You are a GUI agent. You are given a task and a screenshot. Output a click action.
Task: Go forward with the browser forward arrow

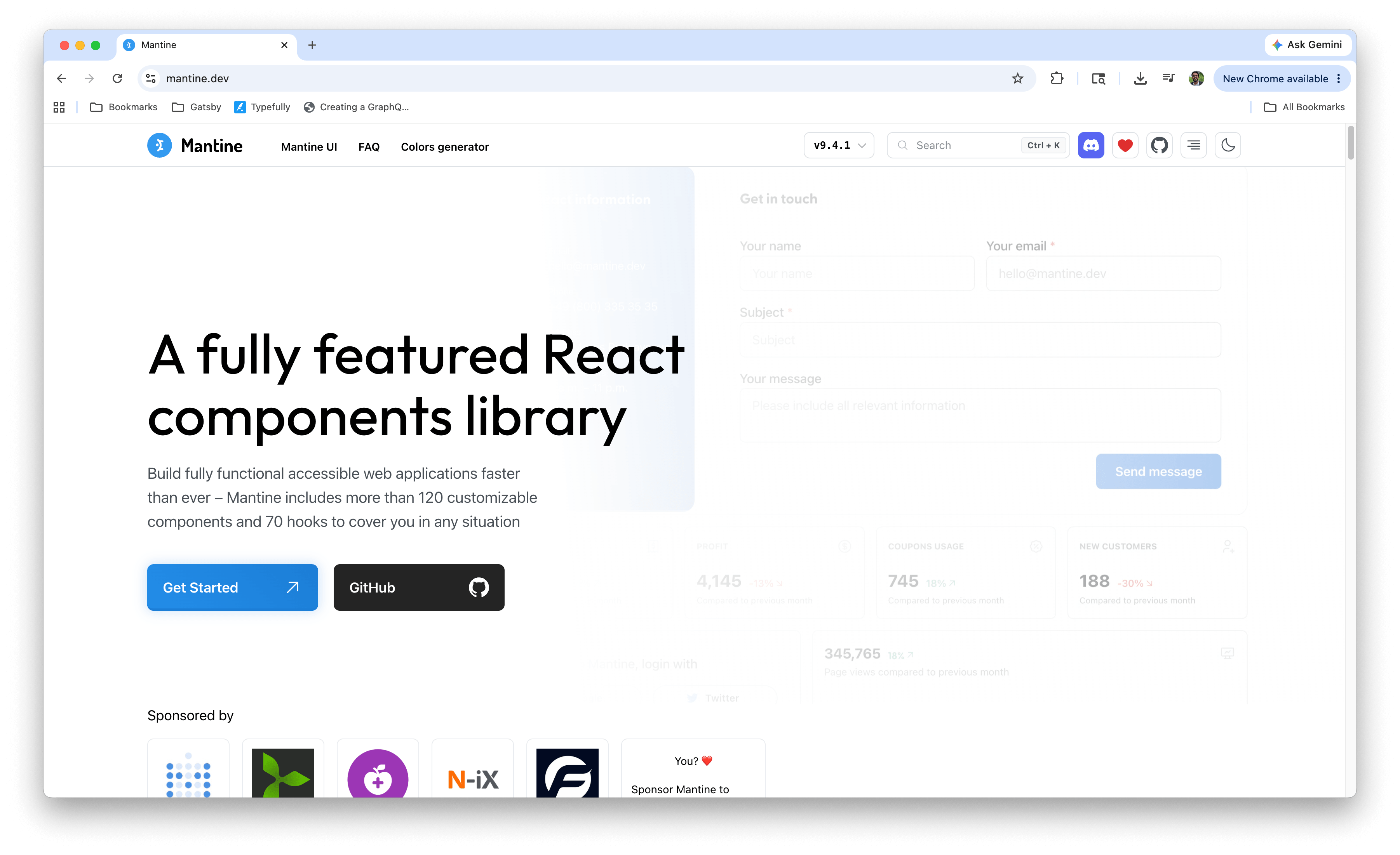point(89,78)
